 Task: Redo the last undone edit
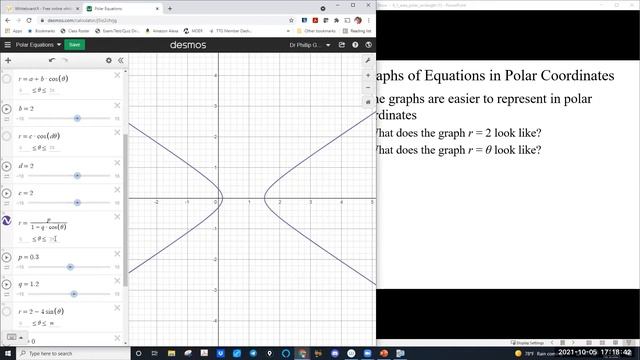pos(64,60)
